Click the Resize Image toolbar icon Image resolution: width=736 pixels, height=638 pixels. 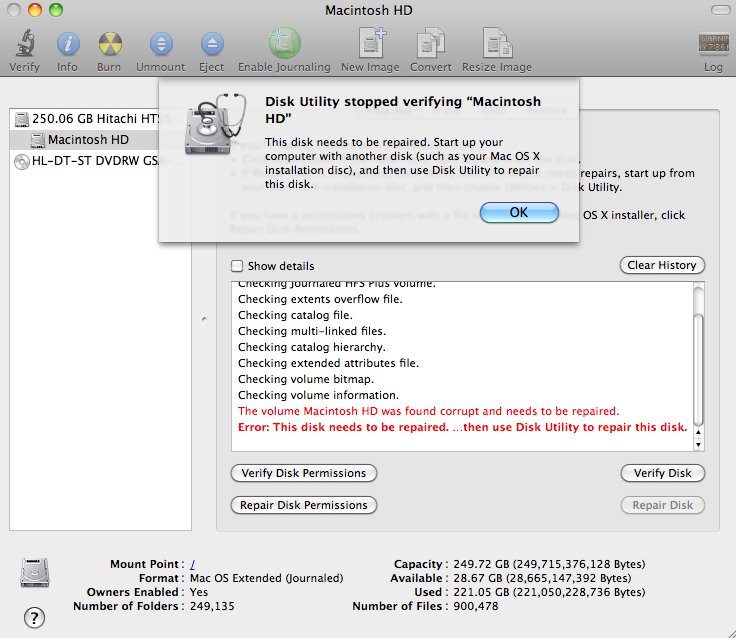tap(497, 43)
